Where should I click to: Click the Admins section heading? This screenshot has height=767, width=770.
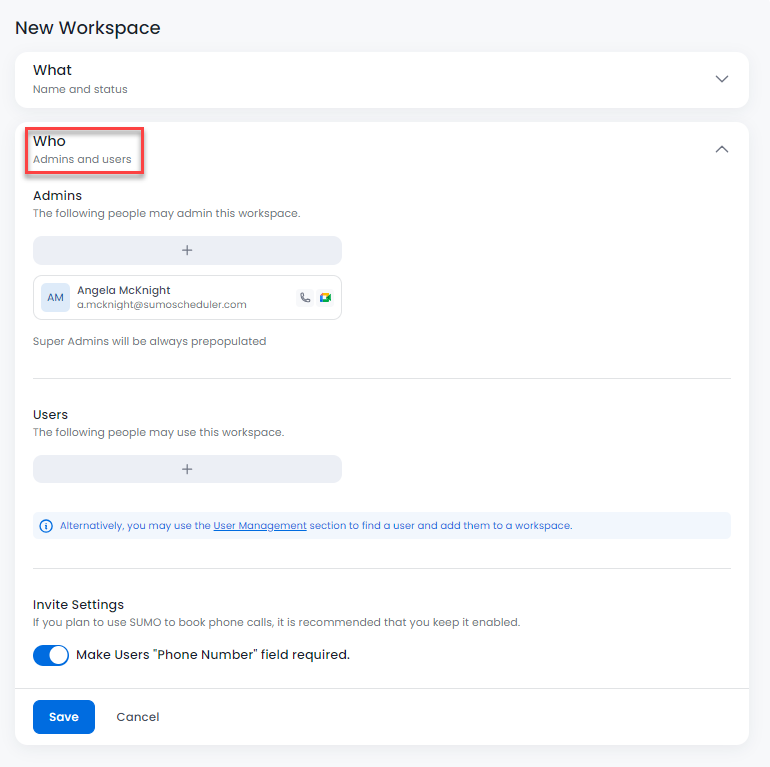pyautogui.click(x=57, y=195)
